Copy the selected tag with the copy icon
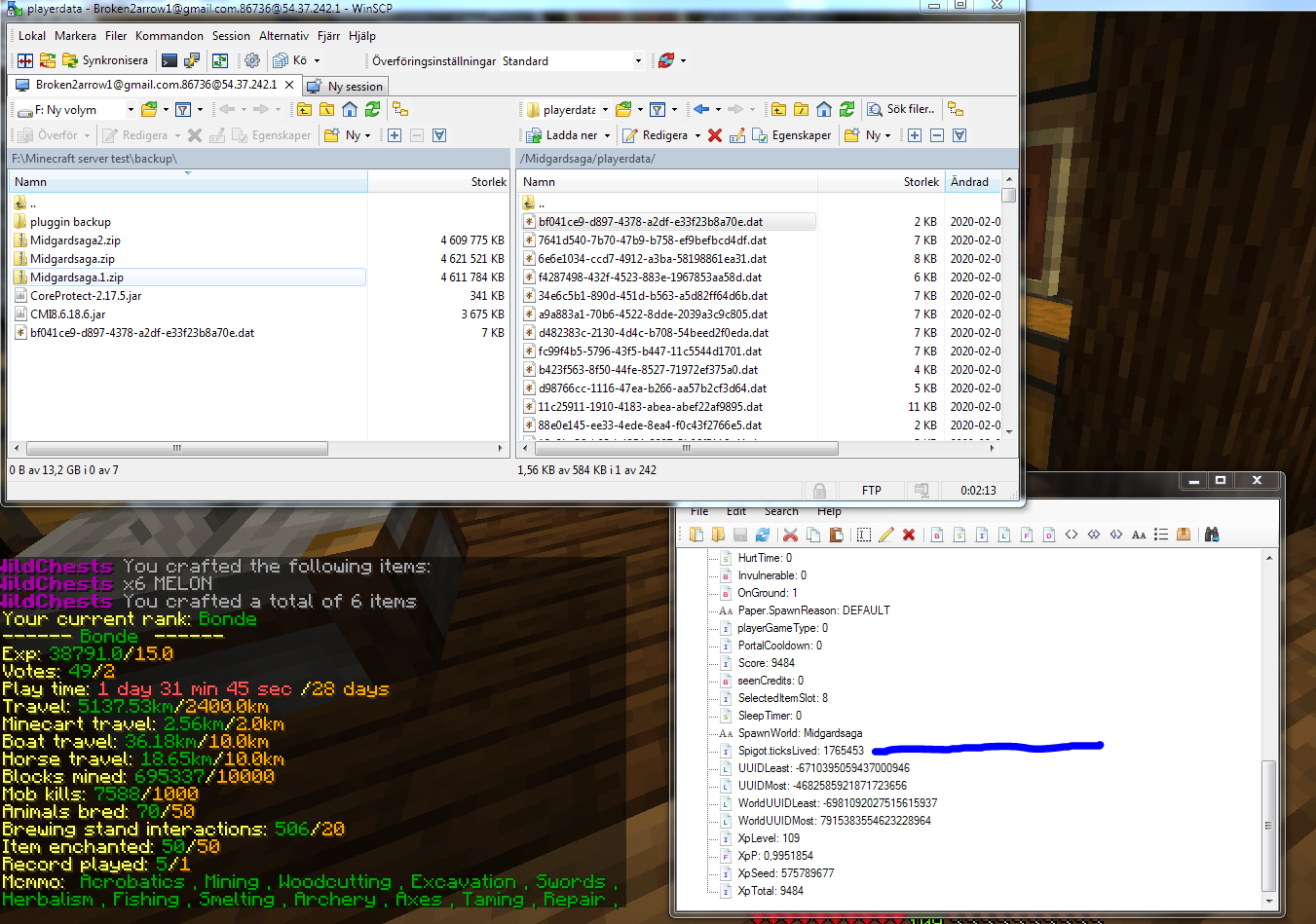 tap(815, 534)
